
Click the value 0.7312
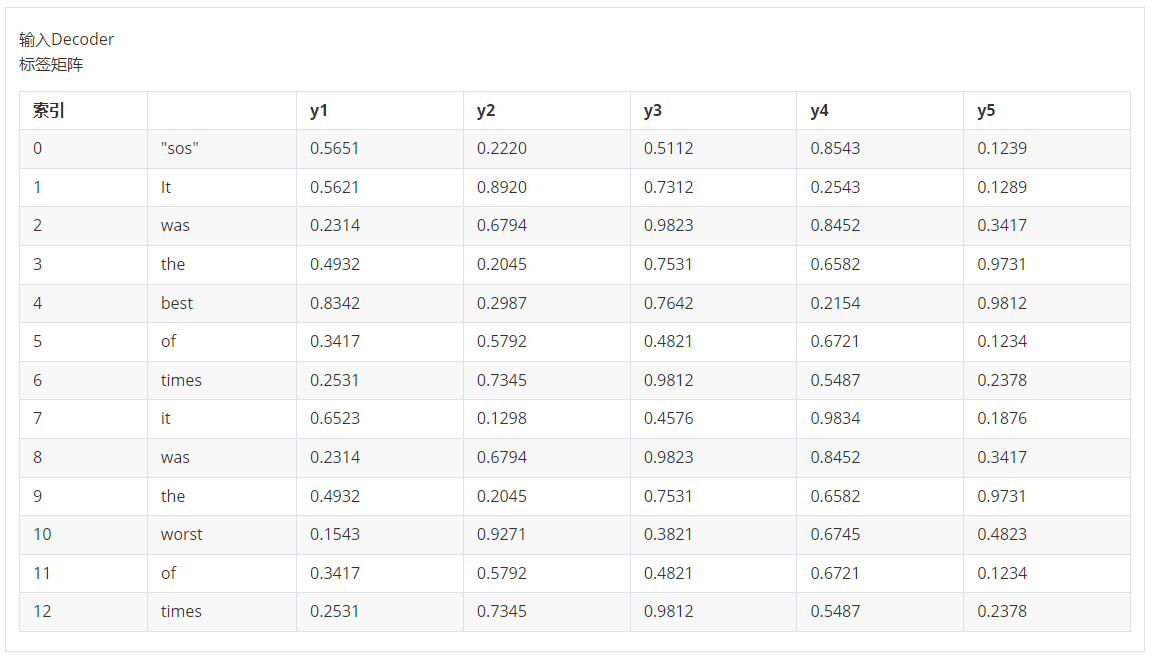668,188
